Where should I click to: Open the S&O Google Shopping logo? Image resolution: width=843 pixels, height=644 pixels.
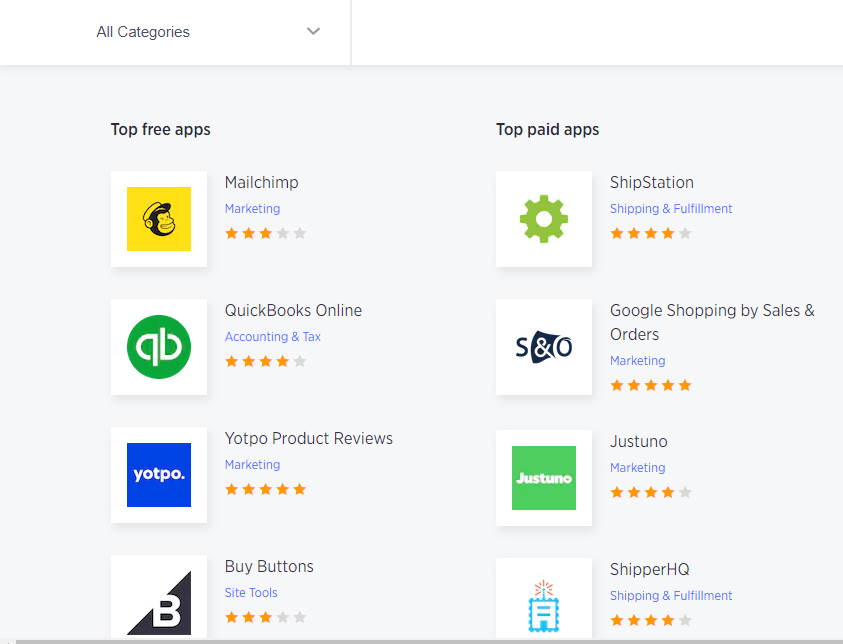click(x=544, y=347)
